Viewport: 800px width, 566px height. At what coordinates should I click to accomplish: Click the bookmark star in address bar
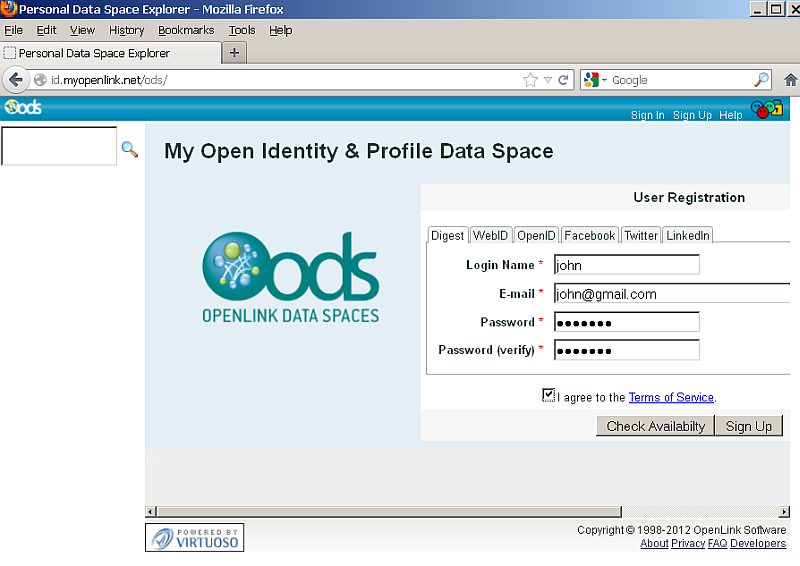point(530,80)
